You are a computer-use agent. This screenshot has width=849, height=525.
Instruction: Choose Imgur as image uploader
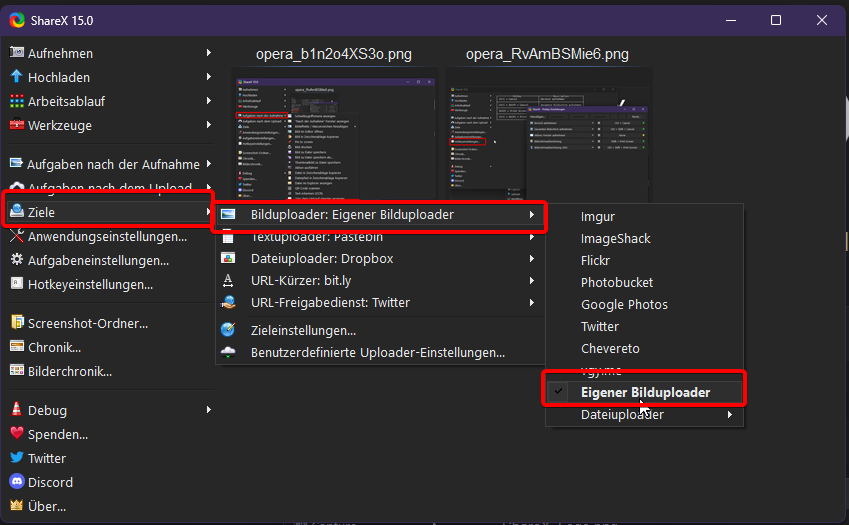(x=598, y=217)
